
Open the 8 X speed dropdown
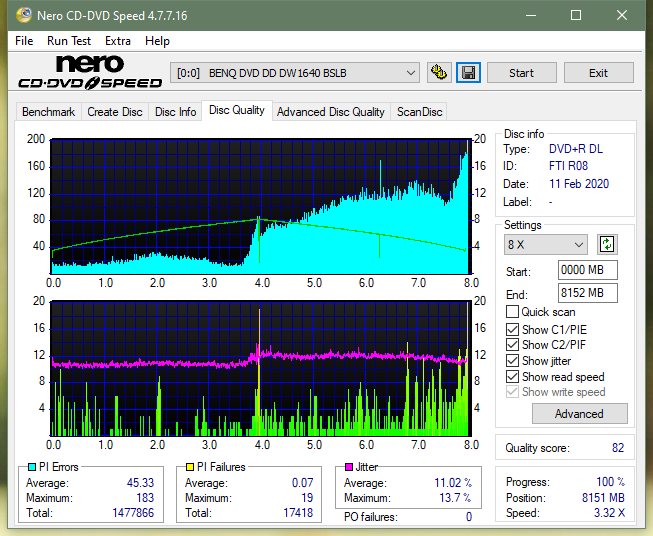546,244
